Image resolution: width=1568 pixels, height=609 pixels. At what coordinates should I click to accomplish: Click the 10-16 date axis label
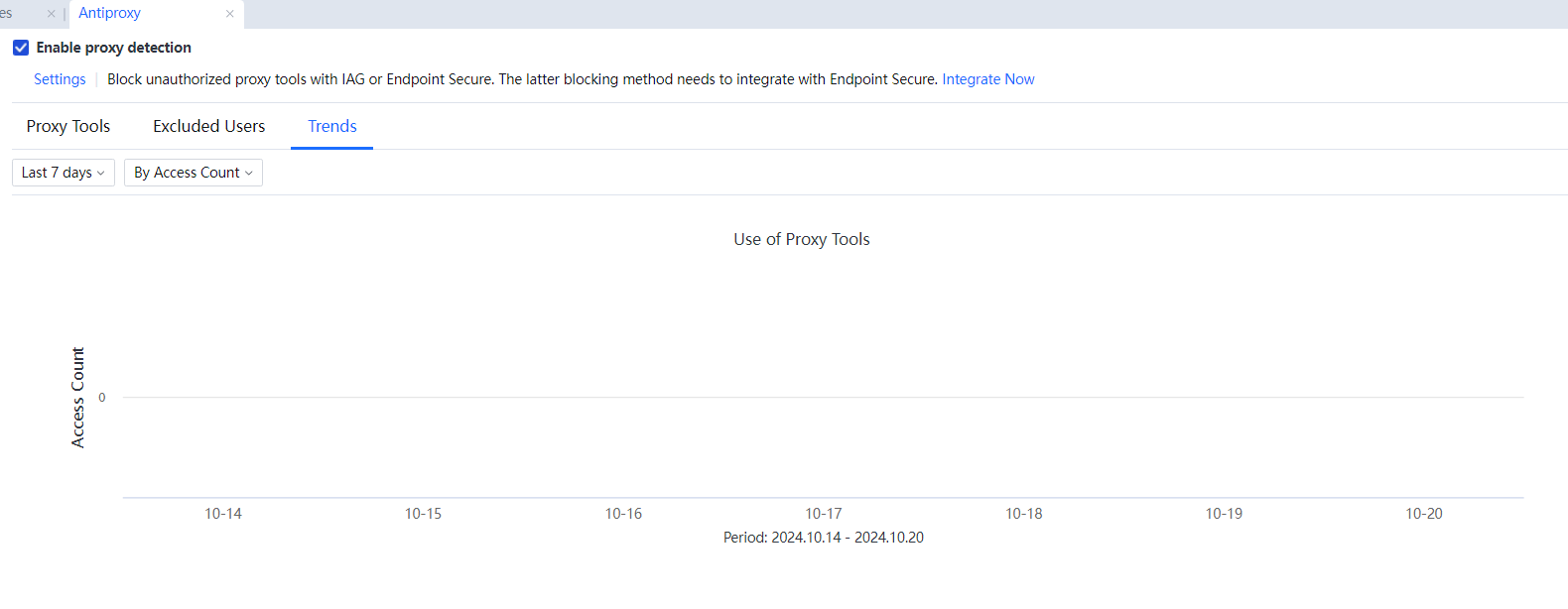(x=623, y=514)
